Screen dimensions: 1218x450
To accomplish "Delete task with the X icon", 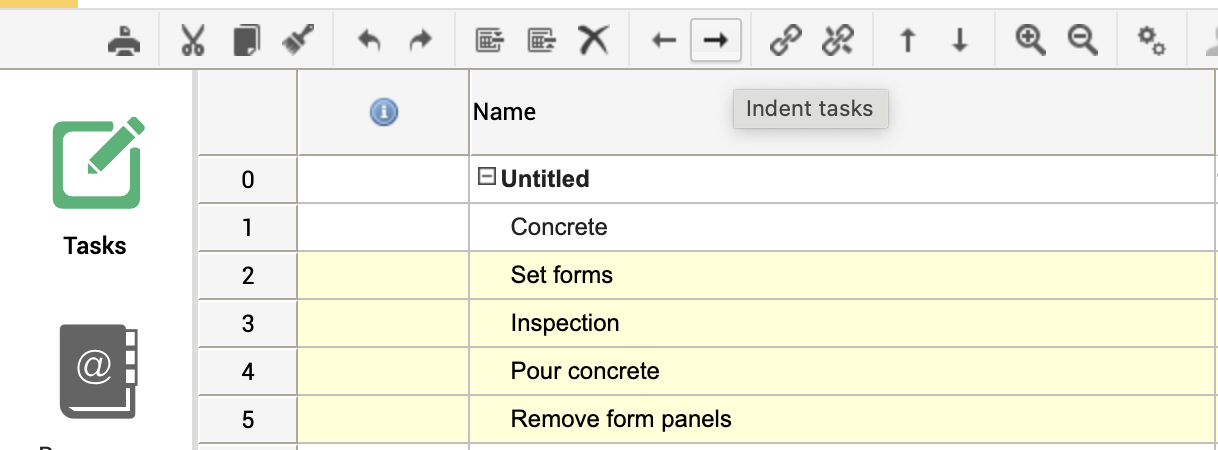I will tap(594, 40).
